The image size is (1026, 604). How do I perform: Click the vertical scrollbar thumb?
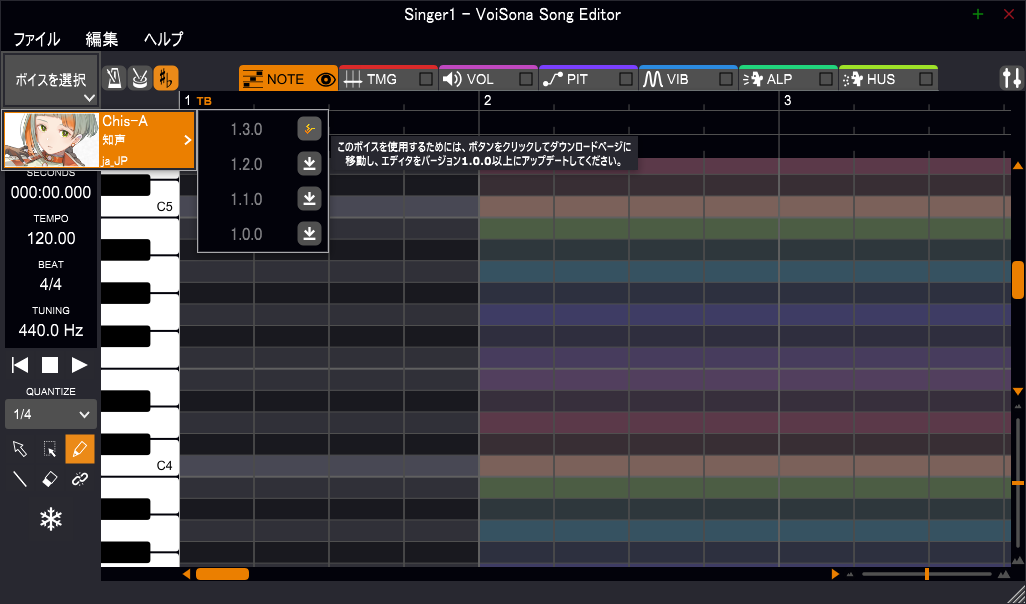pos(1017,279)
